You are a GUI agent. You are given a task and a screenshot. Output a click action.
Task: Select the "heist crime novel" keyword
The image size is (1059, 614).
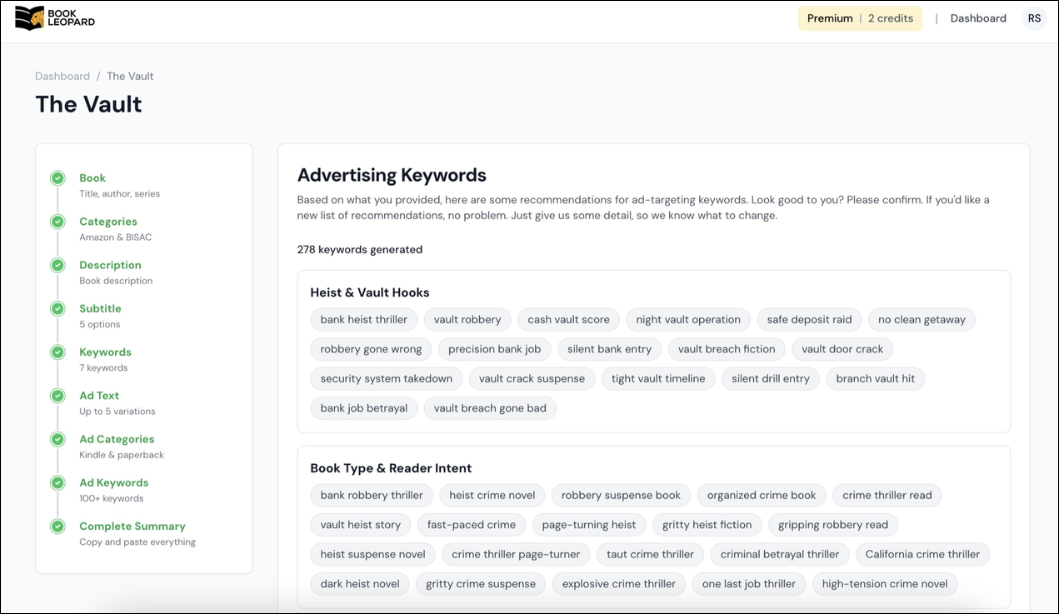tap(492, 495)
